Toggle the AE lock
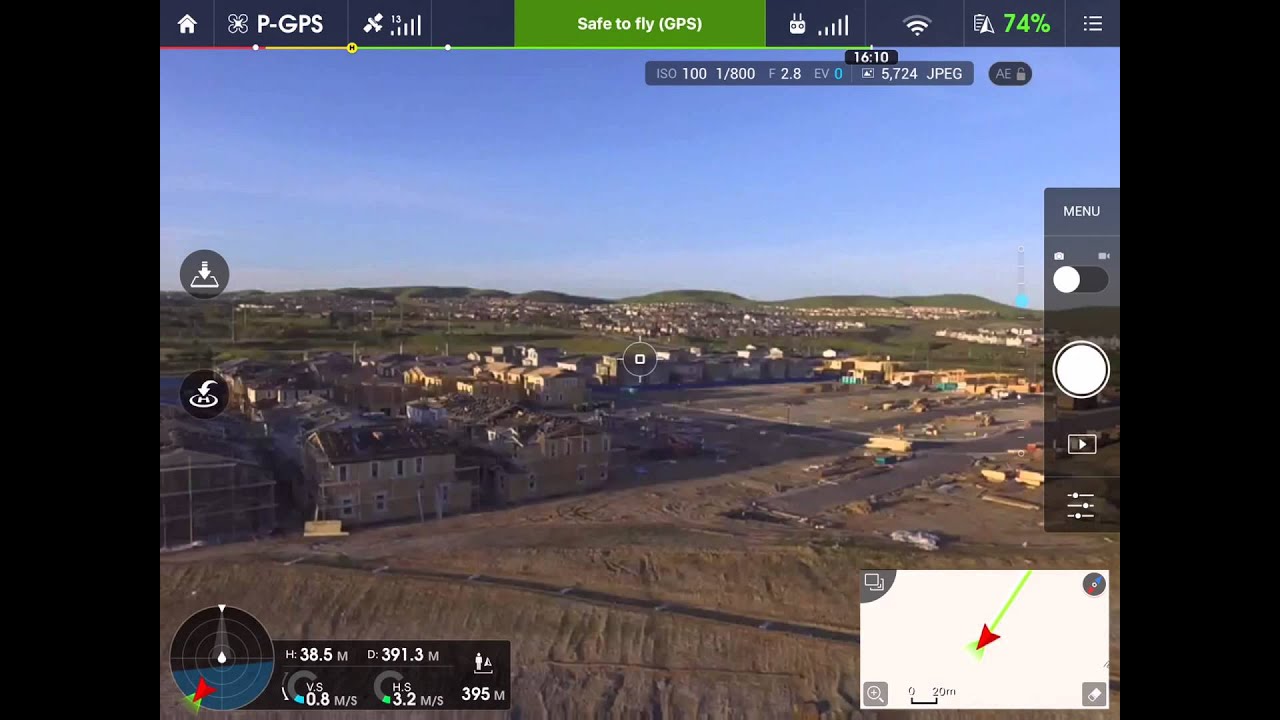Viewport: 1280px width, 720px height. pyautogui.click(x=1010, y=74)
